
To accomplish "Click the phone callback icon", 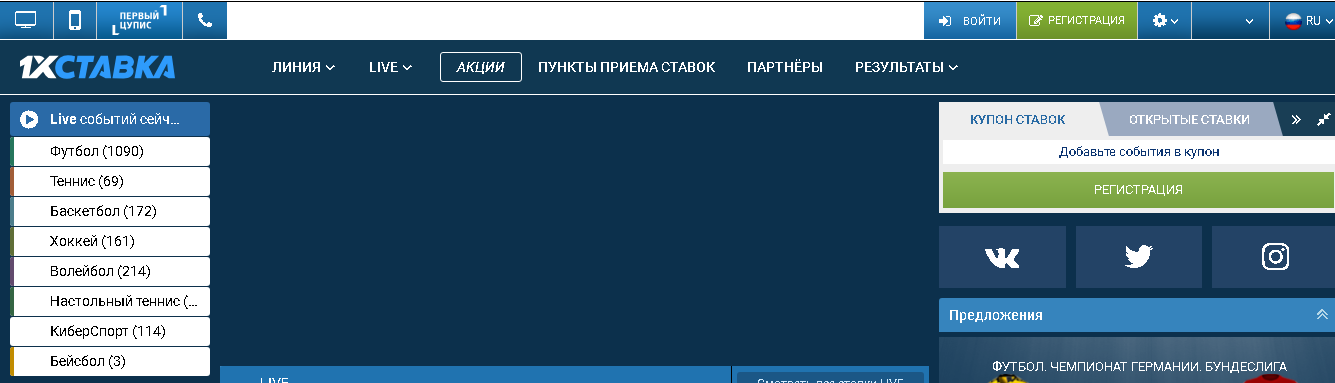I will point(206,20).
